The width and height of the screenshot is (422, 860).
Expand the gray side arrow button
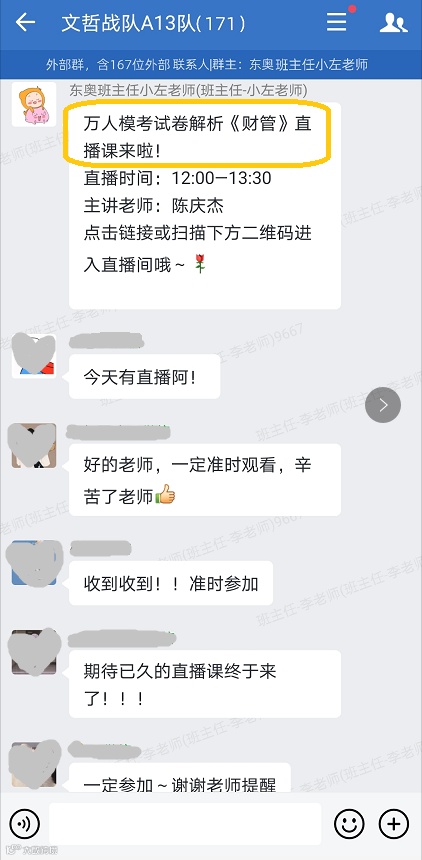pyautogui.click(x=383, y=405)
